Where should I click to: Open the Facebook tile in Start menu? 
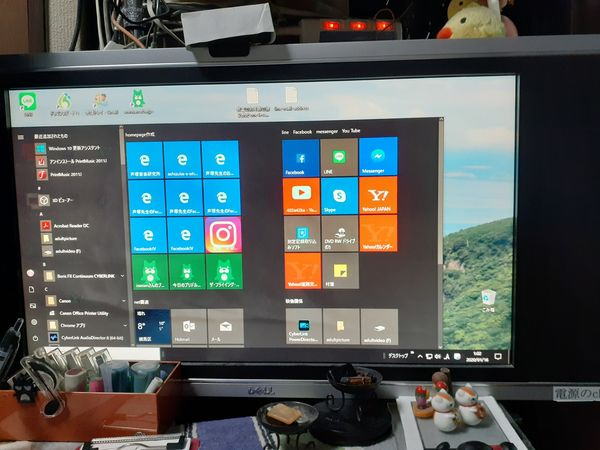click(x=300, y=158)
